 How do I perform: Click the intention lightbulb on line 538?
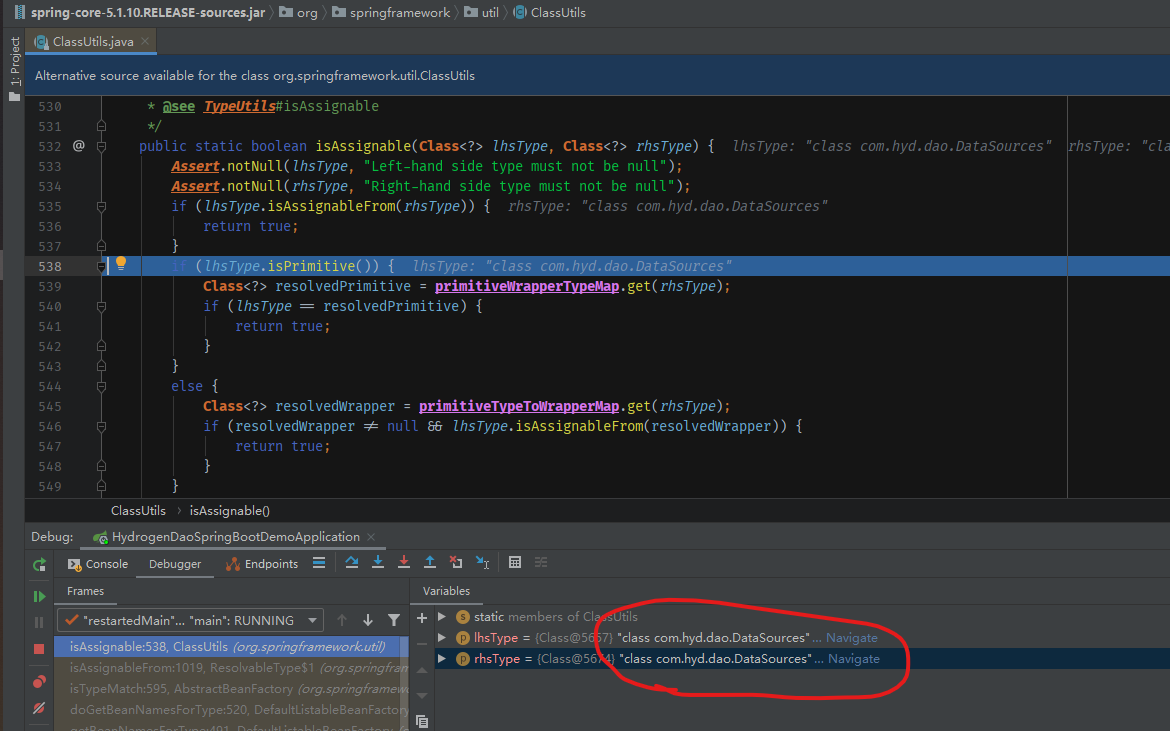pyautogui.click(x=121, y=263)
